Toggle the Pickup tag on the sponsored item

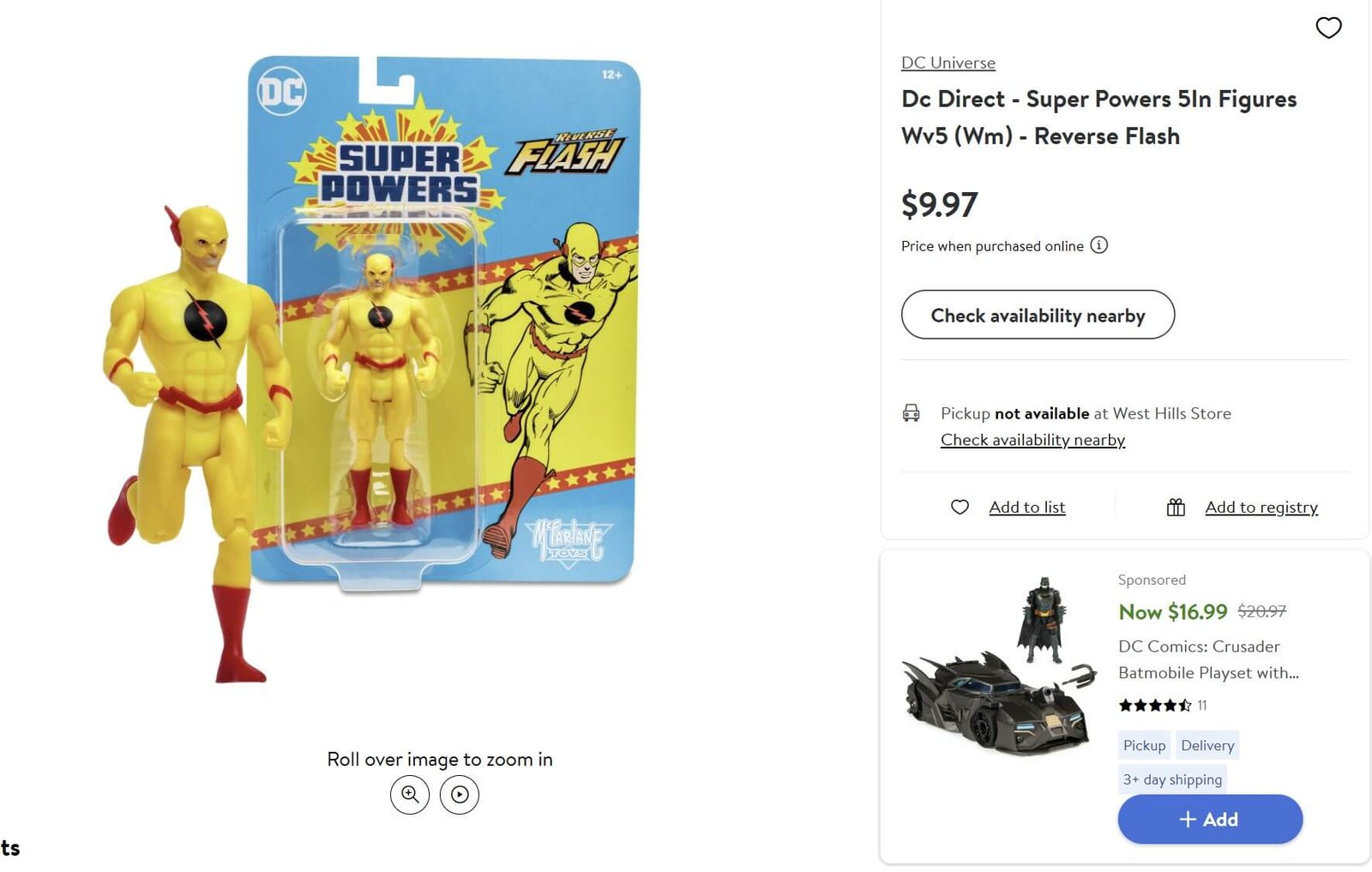[x=1144, y=745]
